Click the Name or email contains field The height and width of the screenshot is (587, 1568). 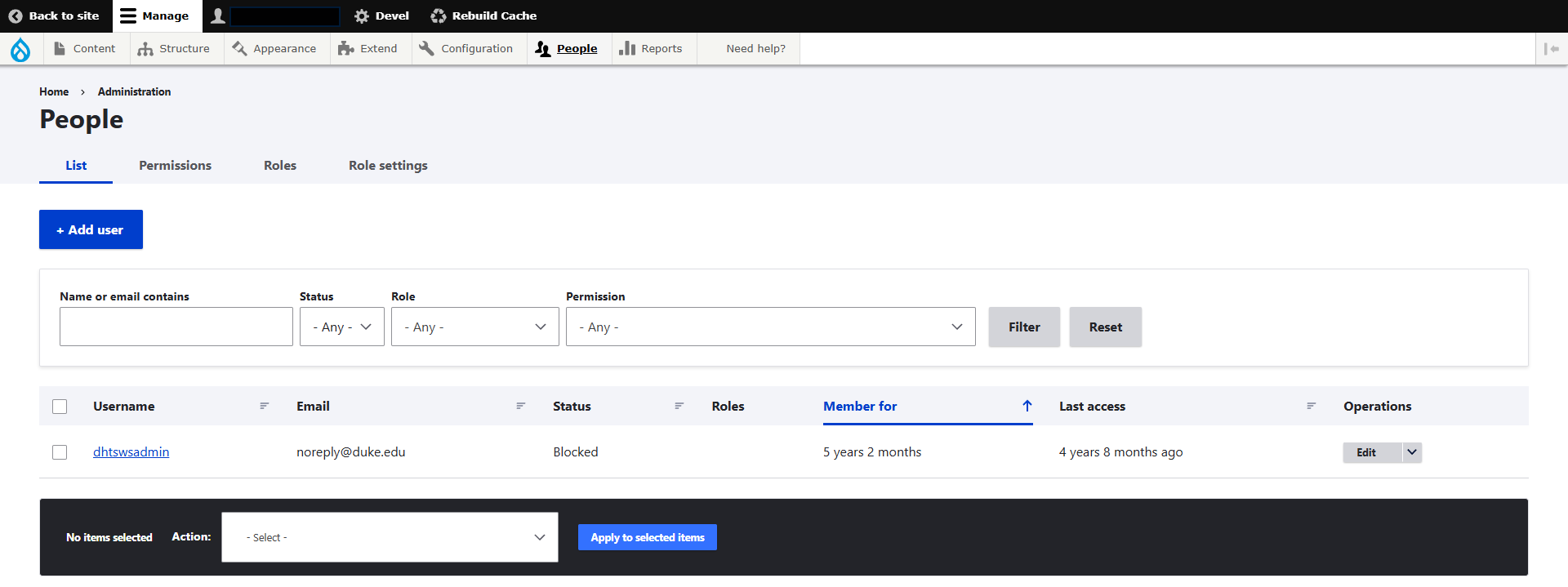pos(176,327)
